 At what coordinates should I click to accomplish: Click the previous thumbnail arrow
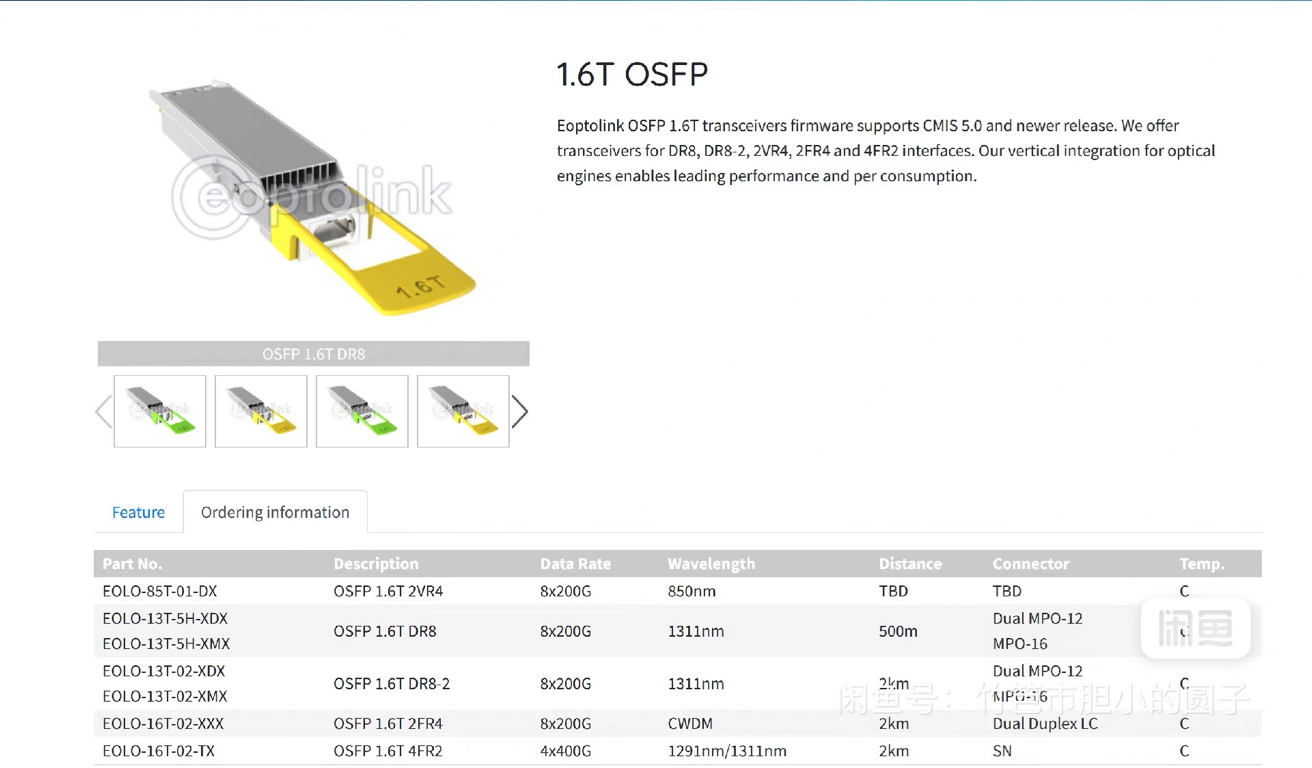pyautogui.click(x=103, y=411)
